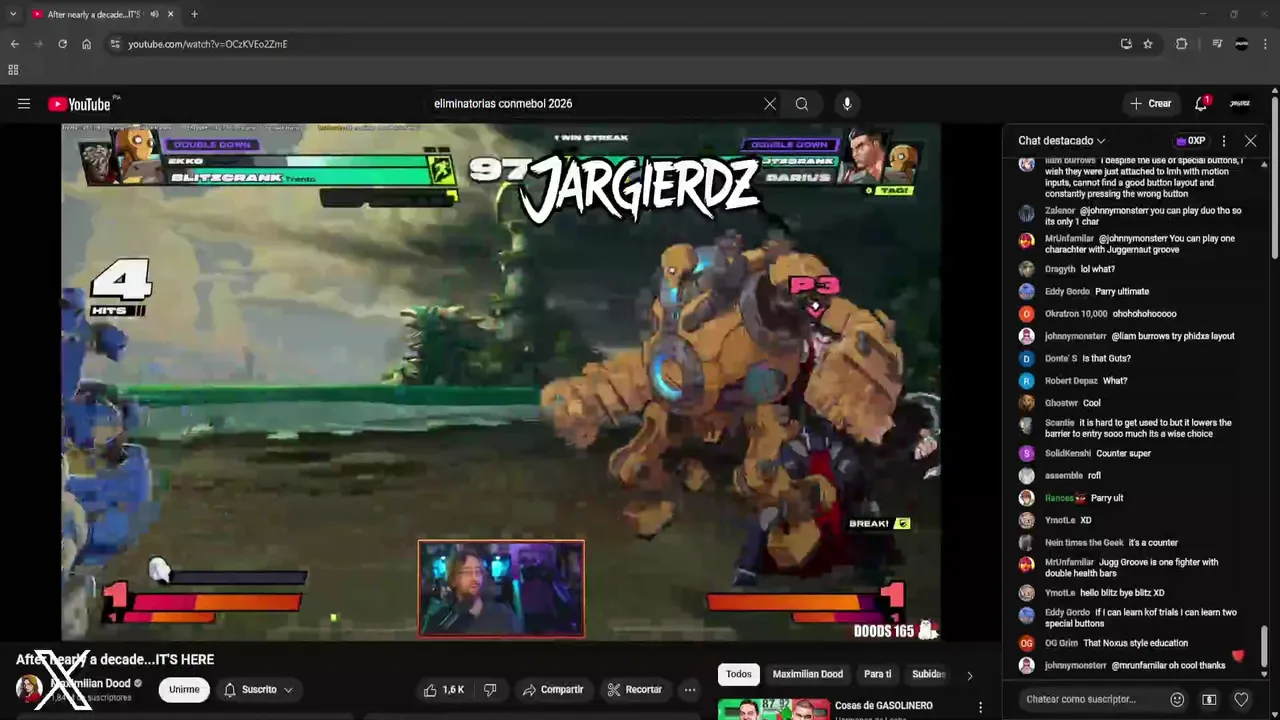This screenshot has width=1280, height=720.
Task: Bookmark this page with the star icon
Action: point(1148,44)
